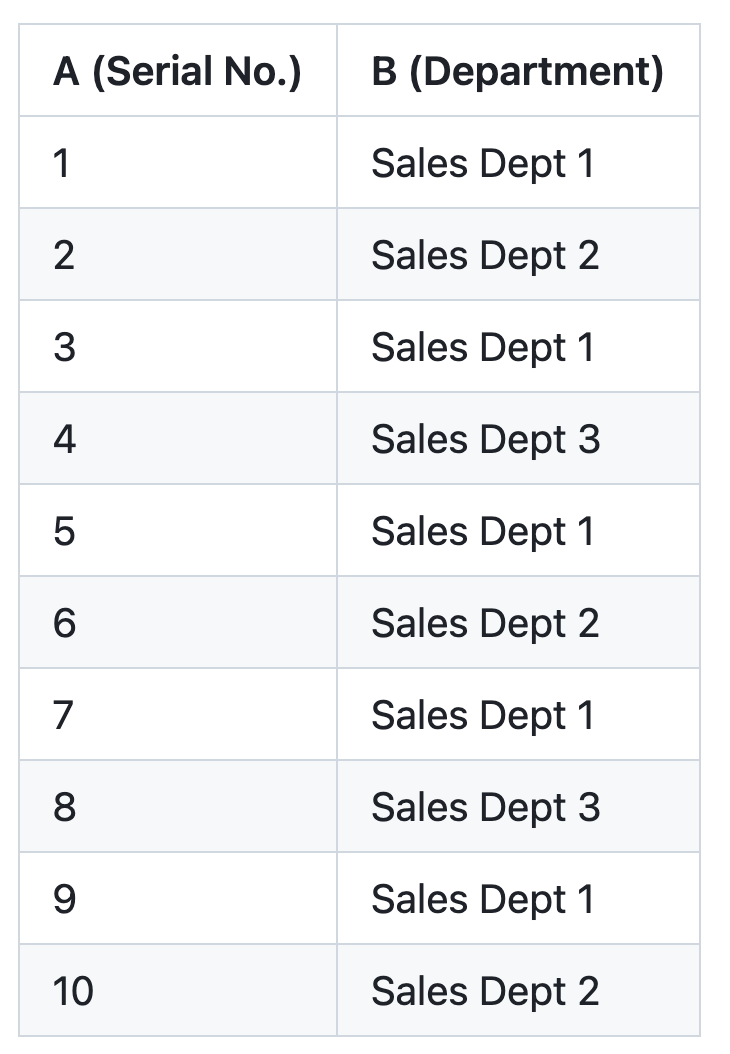The height and width of the screenshot is (1054, 730).
Task: Select serial number cell 9
Action: pos(178,899)
